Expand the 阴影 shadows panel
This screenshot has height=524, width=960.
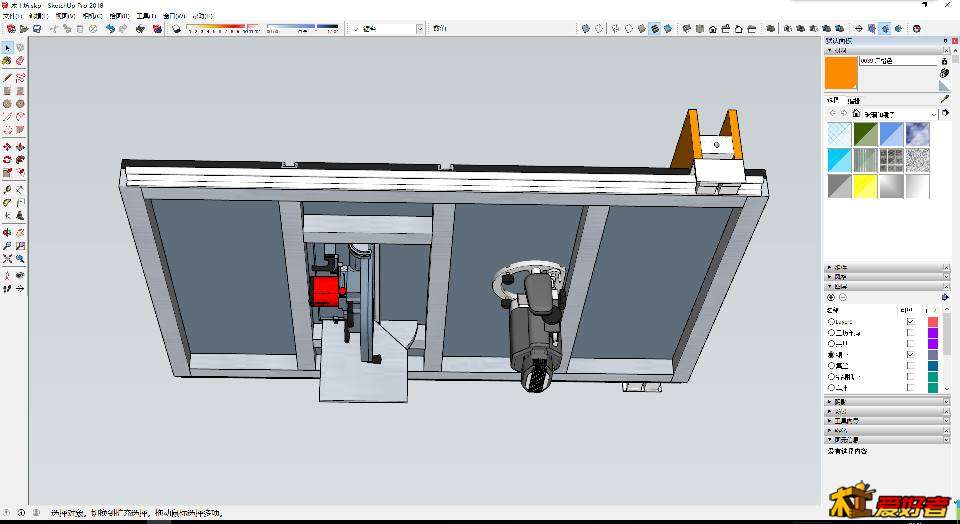pyautogui.click(x=885, y=402)
